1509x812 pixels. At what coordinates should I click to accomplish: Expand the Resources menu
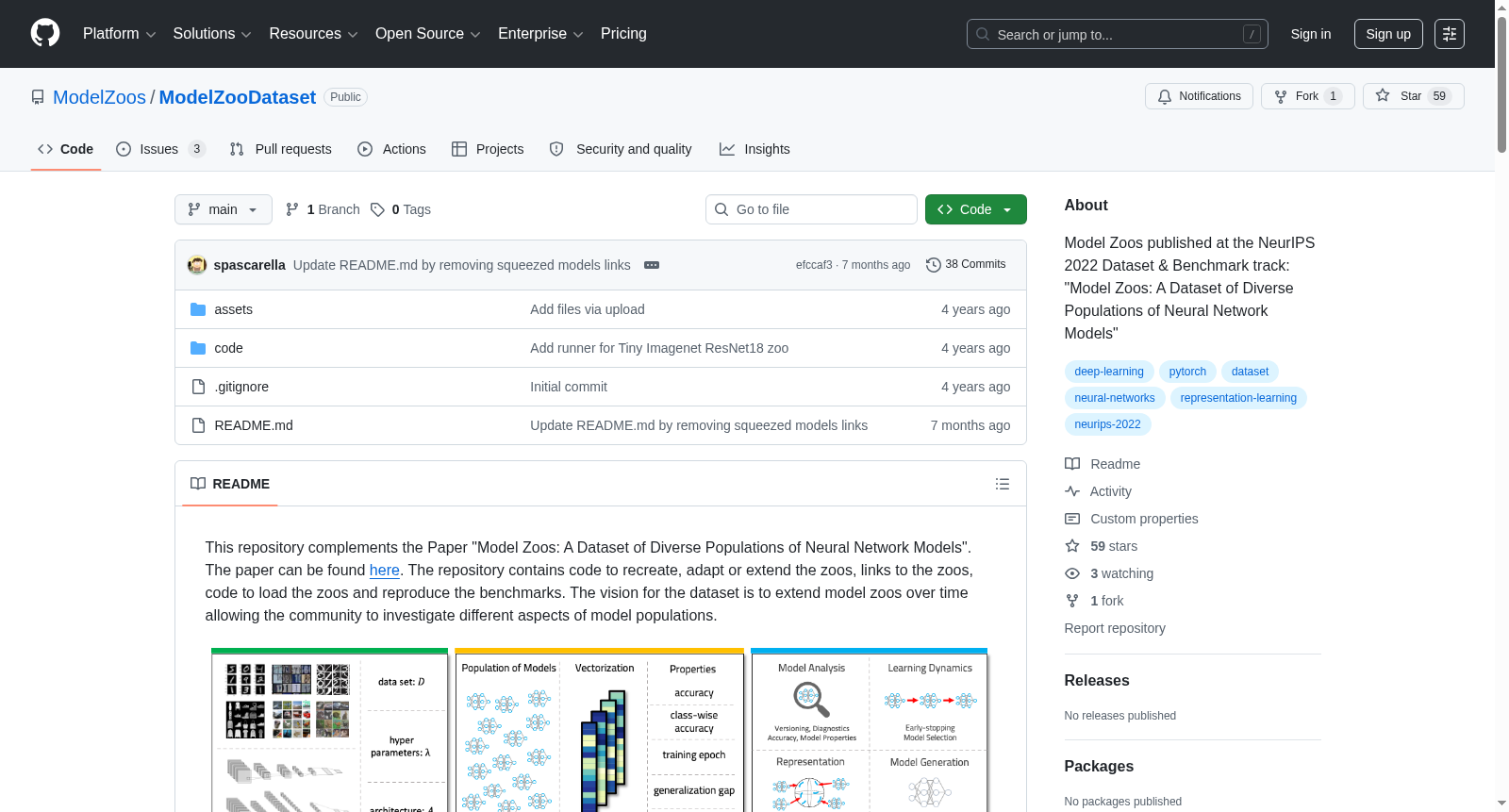point(313,34)
